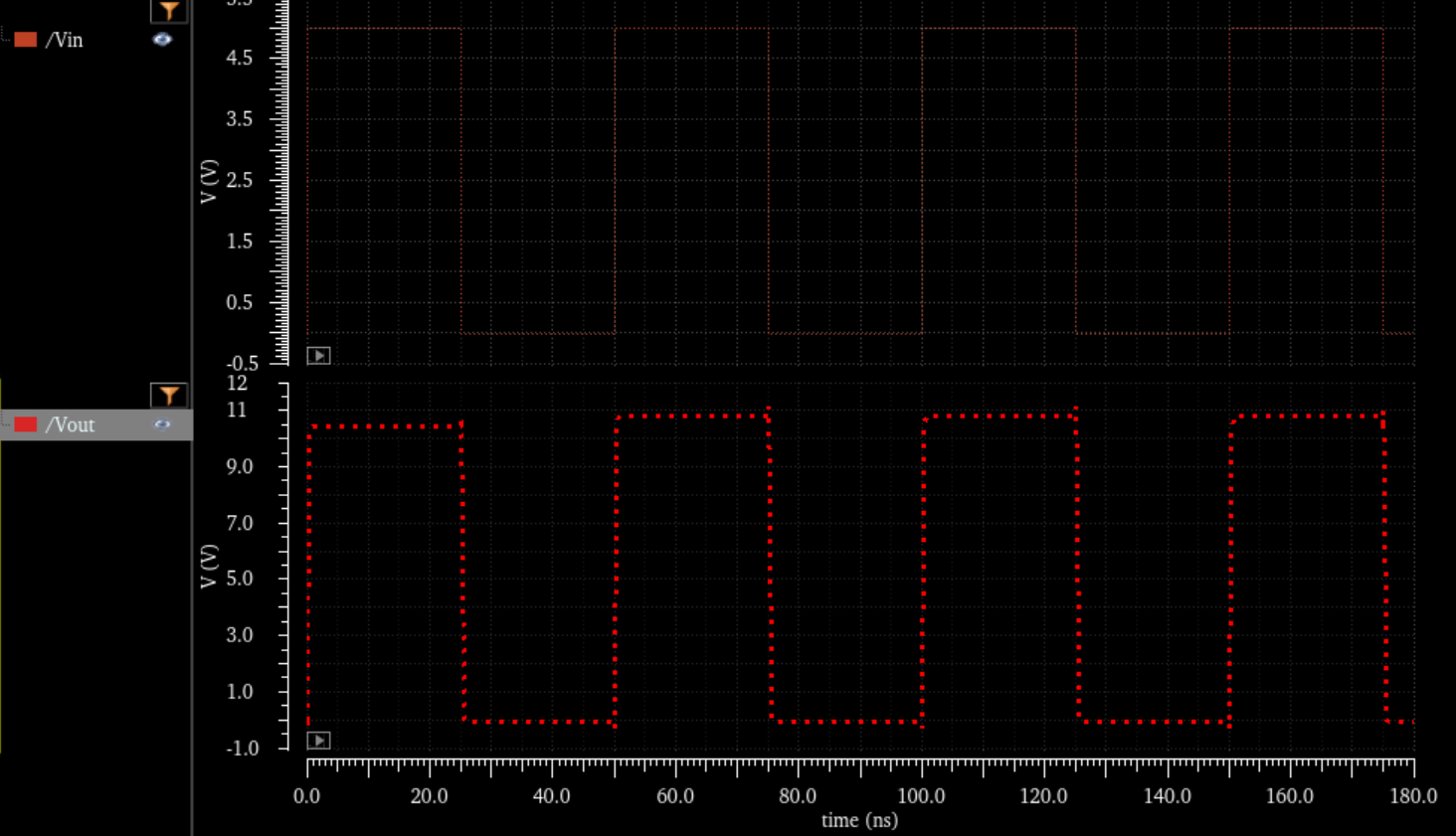Click the 9.0 label on the Vout voltage axis

coord(240,466)
